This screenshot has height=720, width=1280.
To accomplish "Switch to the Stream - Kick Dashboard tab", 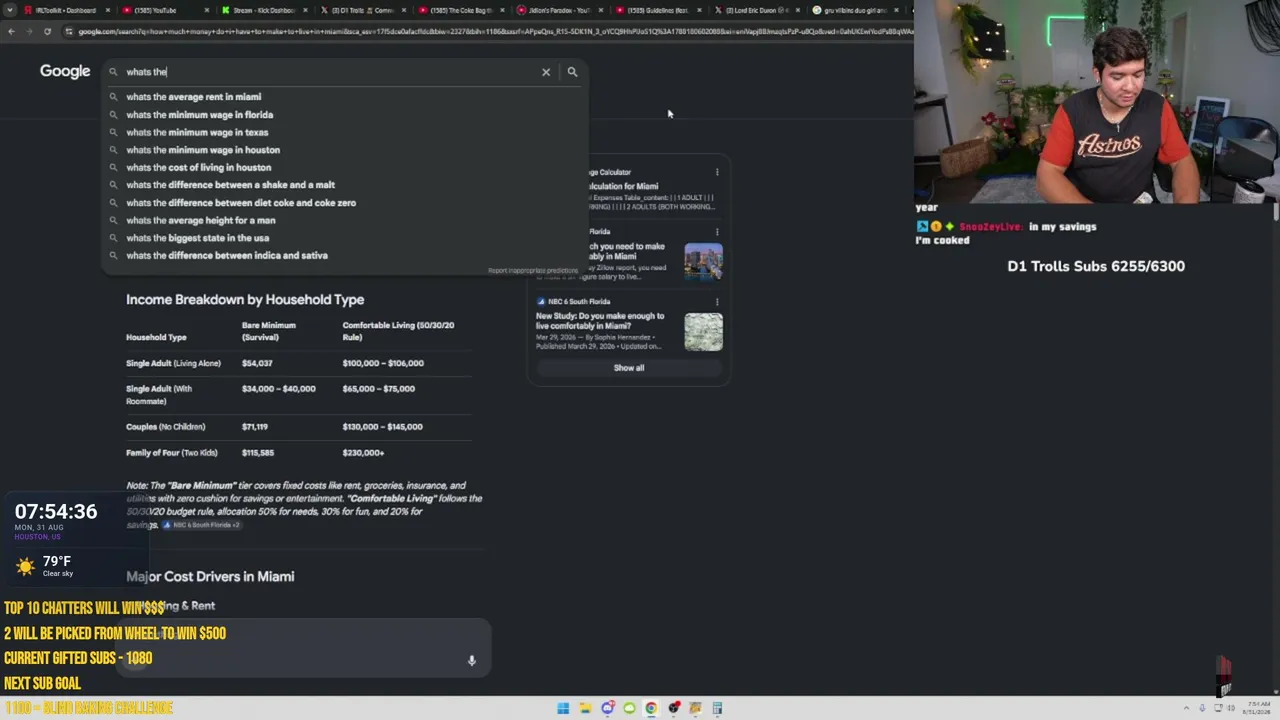I will click(x=263, y=10).
